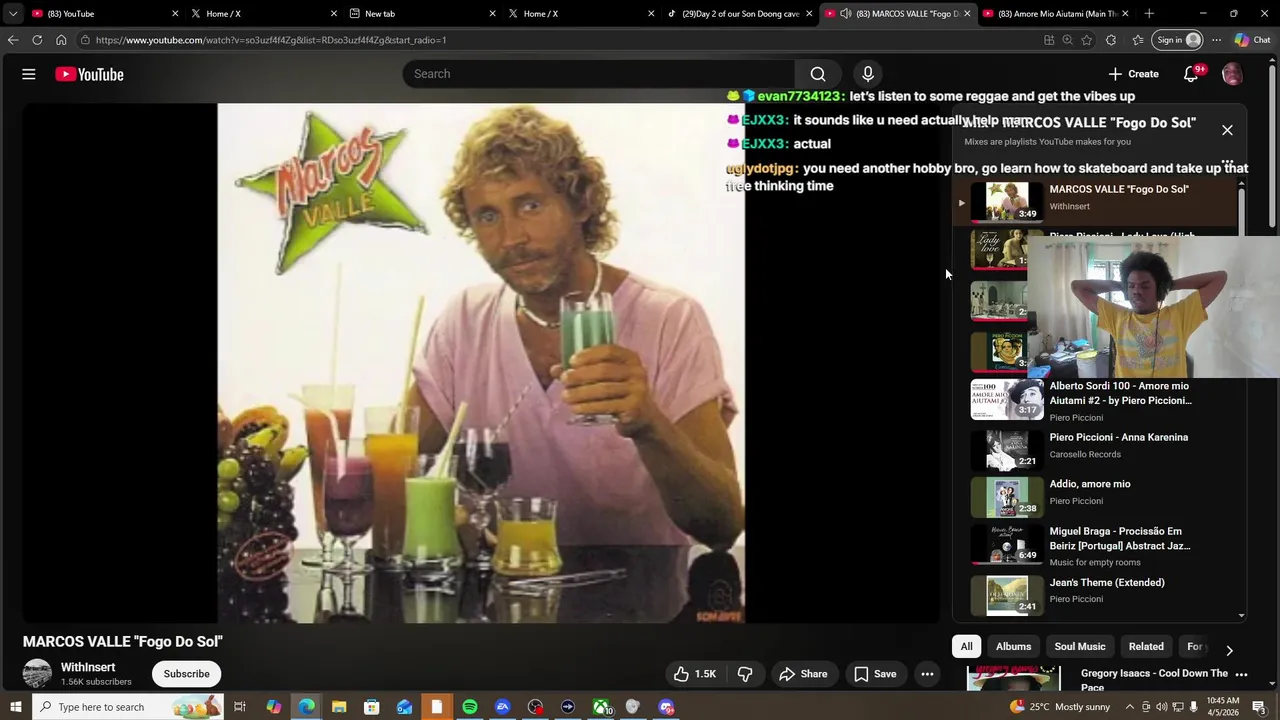Zoom icon in the address bar
Screen dimensions: 1280x720
point(1067,40)
